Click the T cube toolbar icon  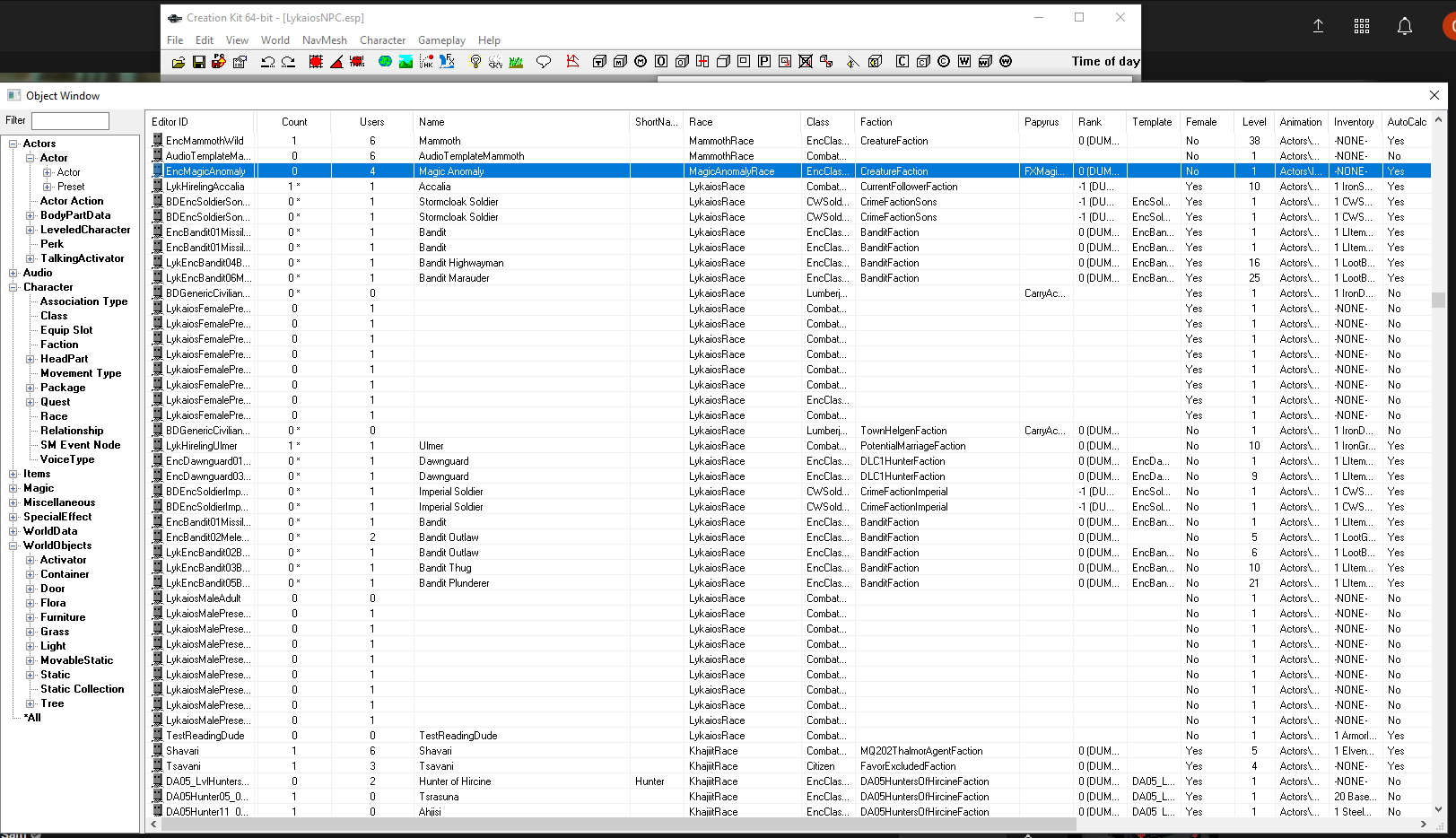coord(599,62)
